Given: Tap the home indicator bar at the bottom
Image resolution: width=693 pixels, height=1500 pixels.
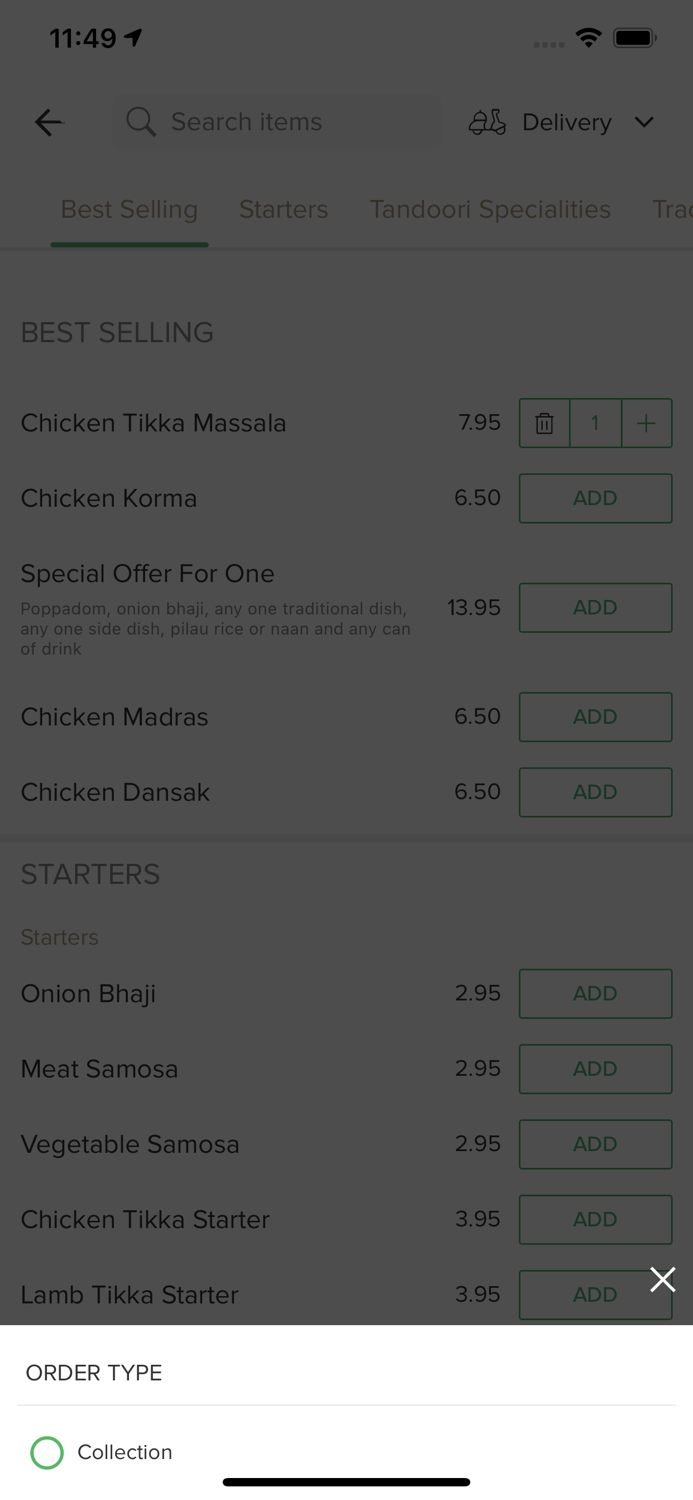Looking at the screenshot, I should pyautogui.click(x=346, y=1482).
